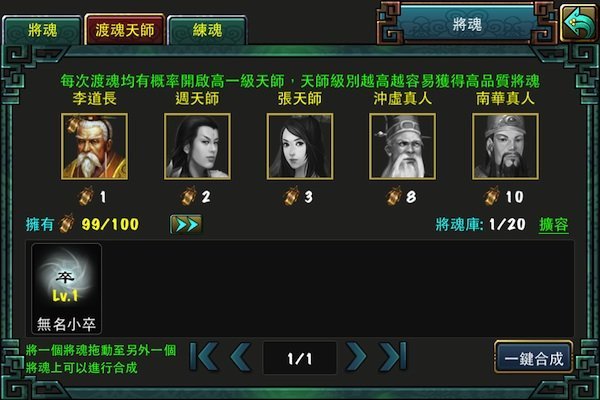
Task: Select 張天師 master portrait
Action: (x=300, y=146)
